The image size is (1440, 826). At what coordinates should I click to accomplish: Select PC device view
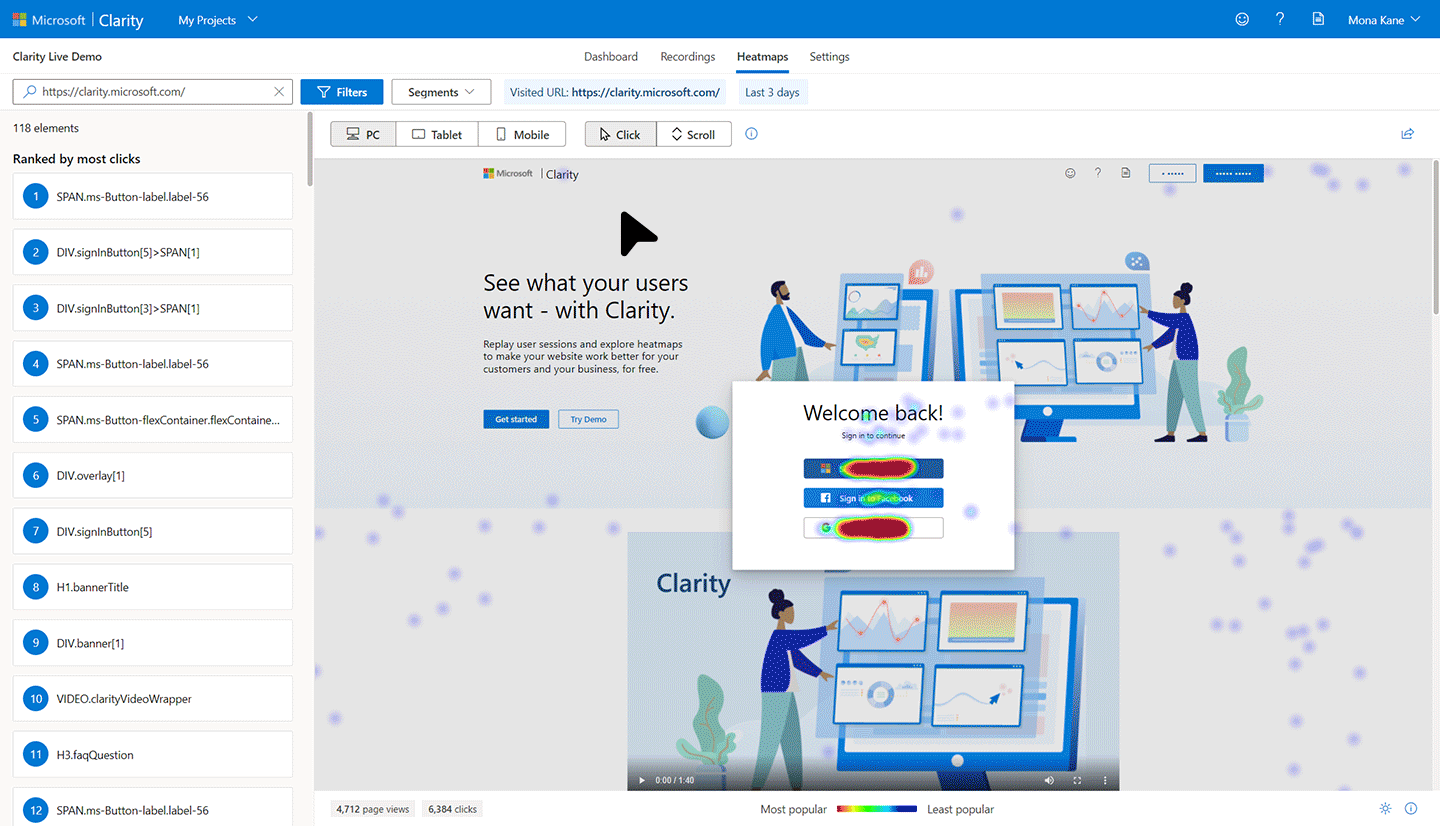[363, 134]
